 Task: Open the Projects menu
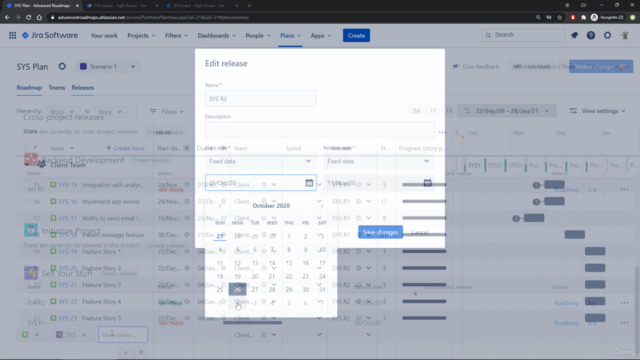point(141,36)
